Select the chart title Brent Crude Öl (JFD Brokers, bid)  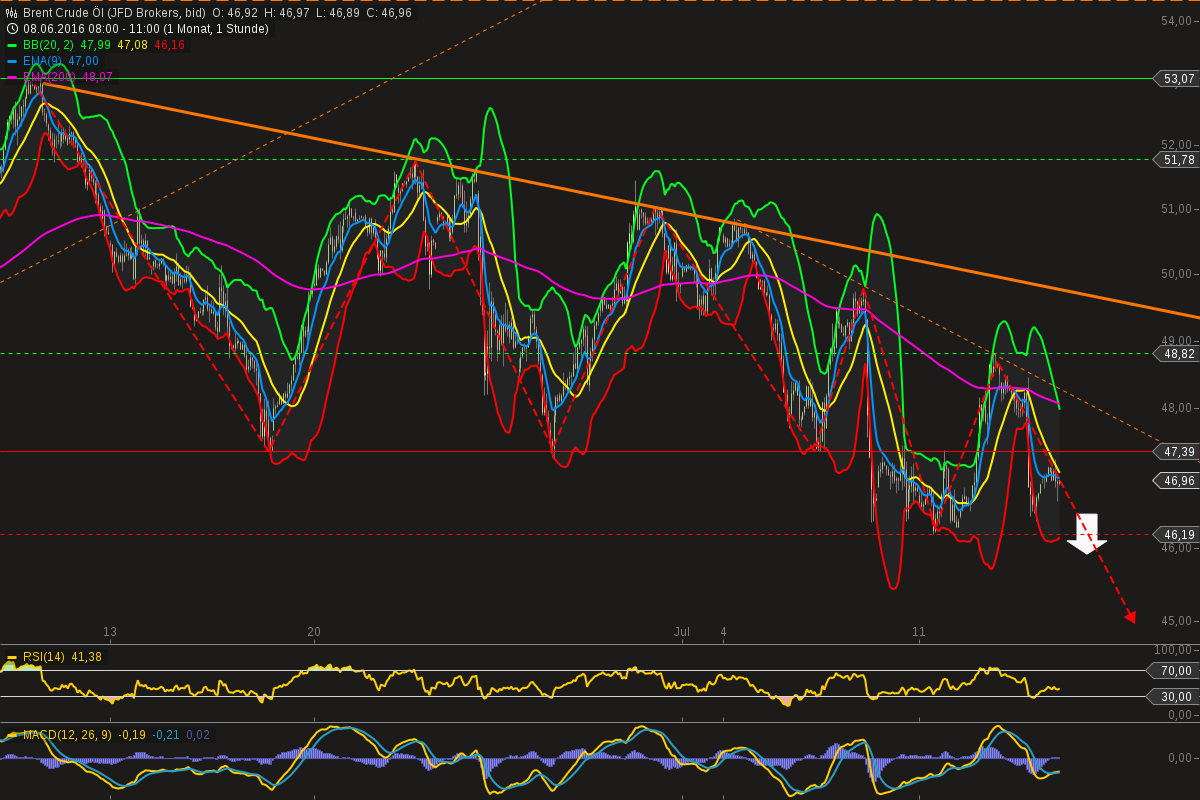tap(114, 13)
